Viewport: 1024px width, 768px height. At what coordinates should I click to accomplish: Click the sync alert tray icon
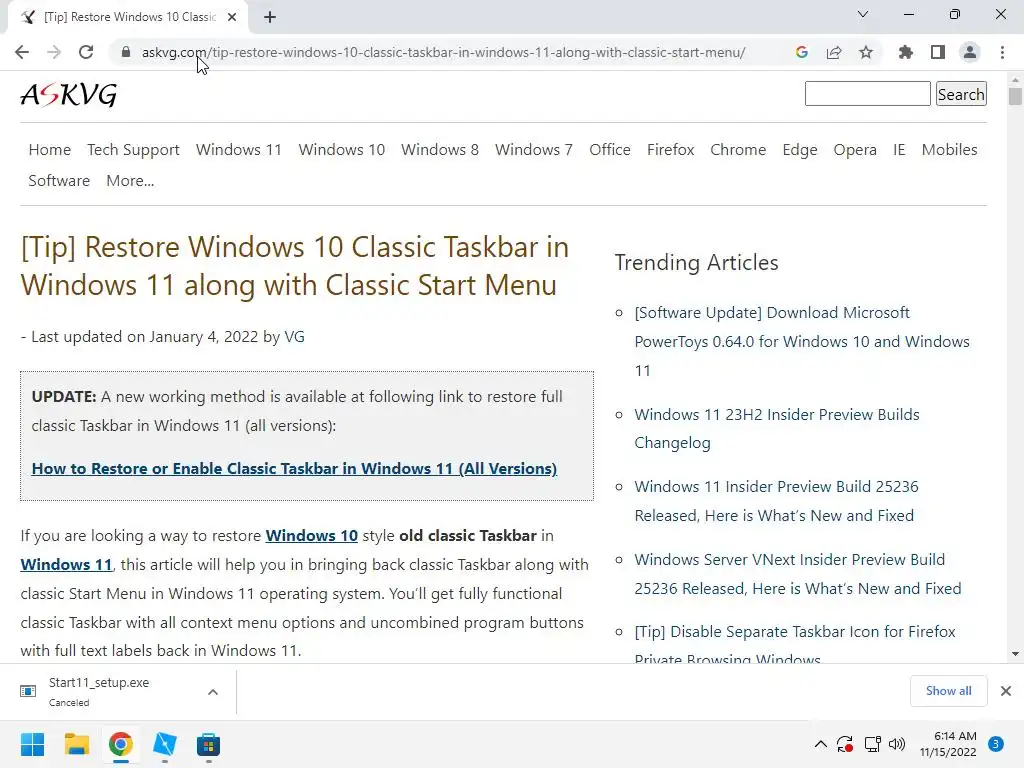click(845, 744)
